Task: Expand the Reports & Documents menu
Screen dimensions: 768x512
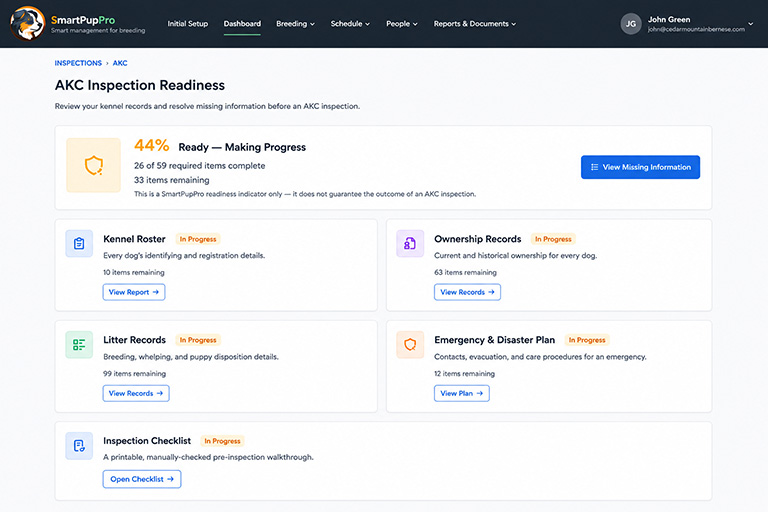Action: (475, 24)
